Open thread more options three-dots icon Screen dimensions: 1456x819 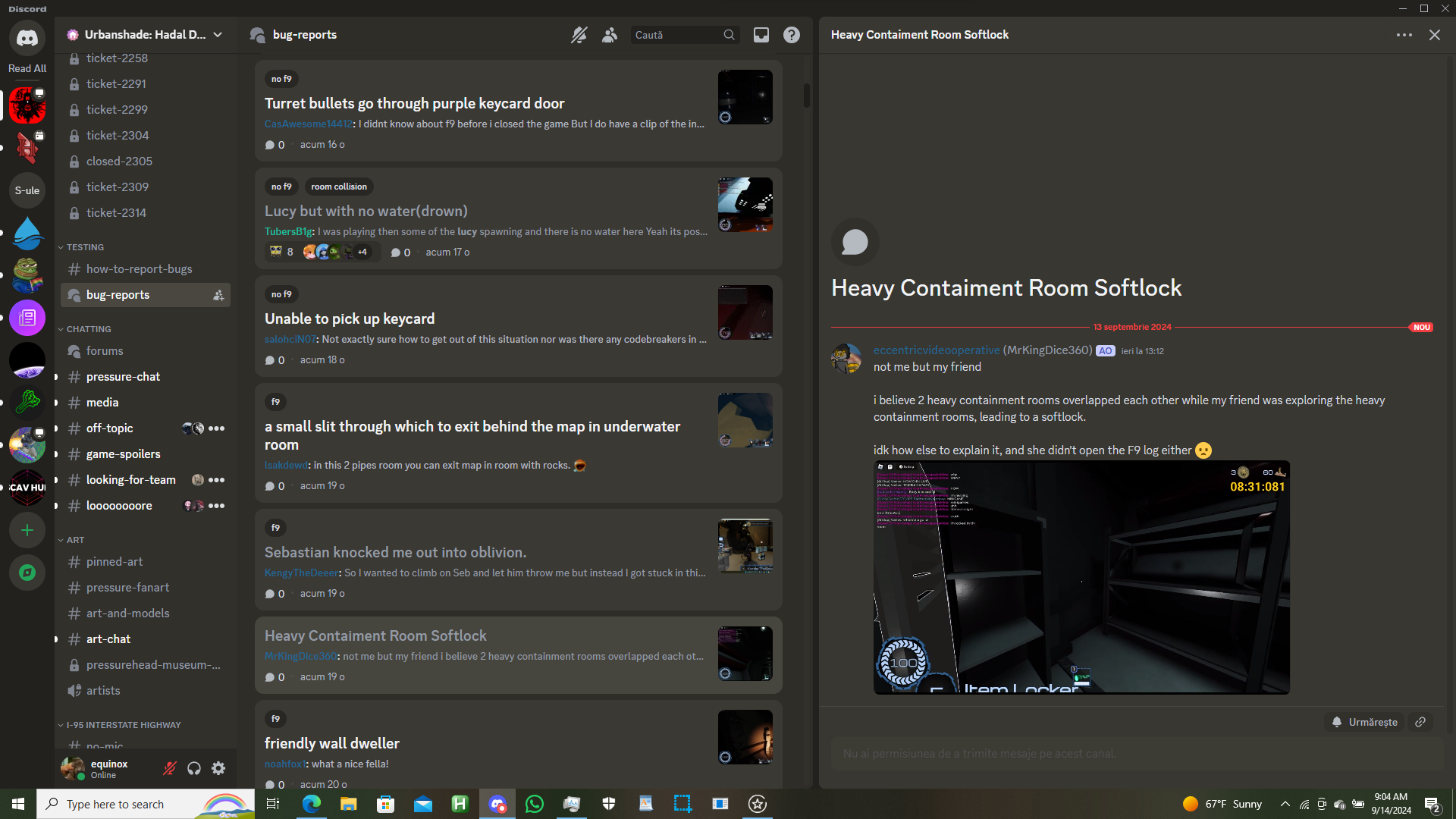click(1404, 35)
